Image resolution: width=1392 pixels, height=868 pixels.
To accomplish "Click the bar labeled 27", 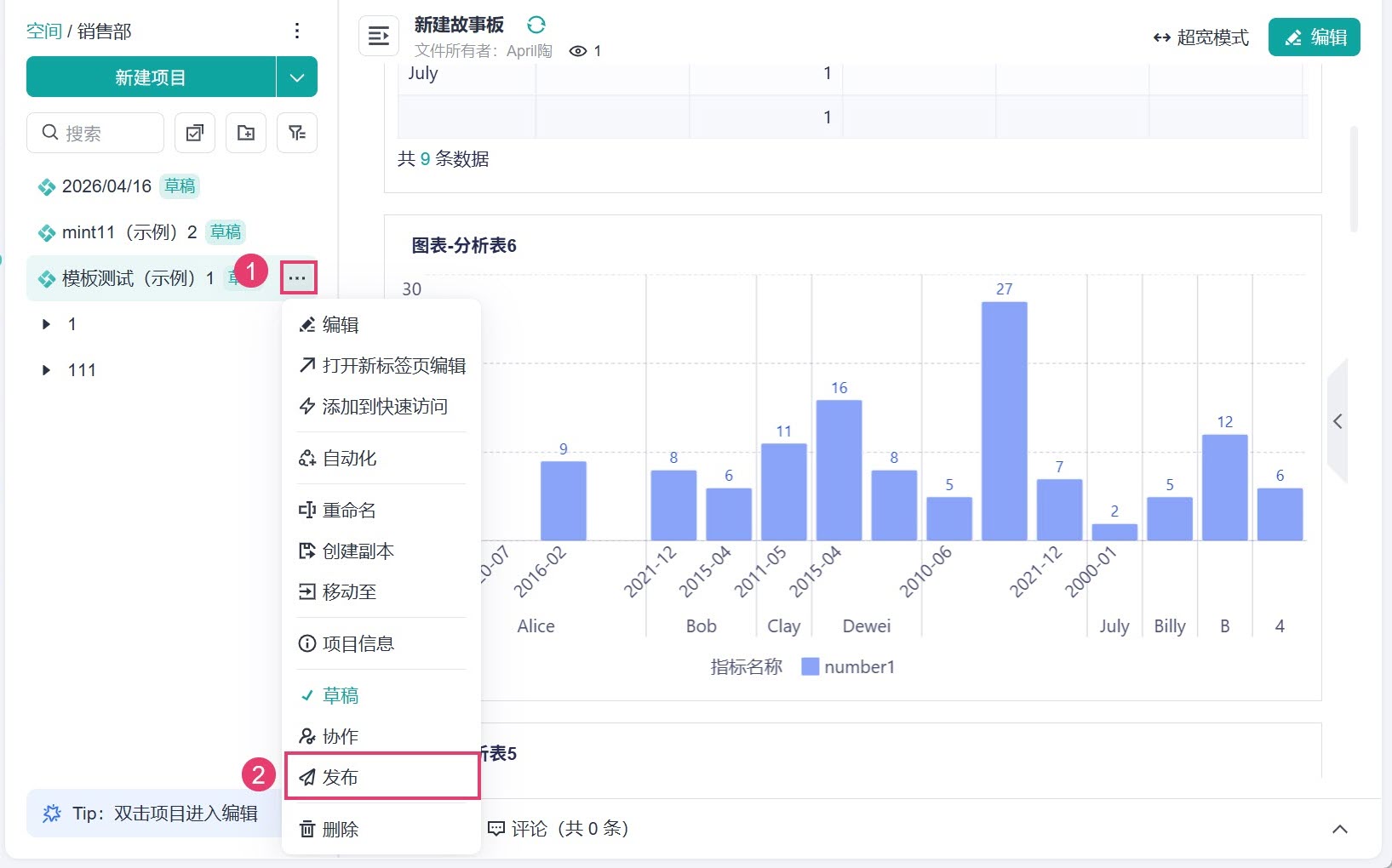I will point(1004,421).
